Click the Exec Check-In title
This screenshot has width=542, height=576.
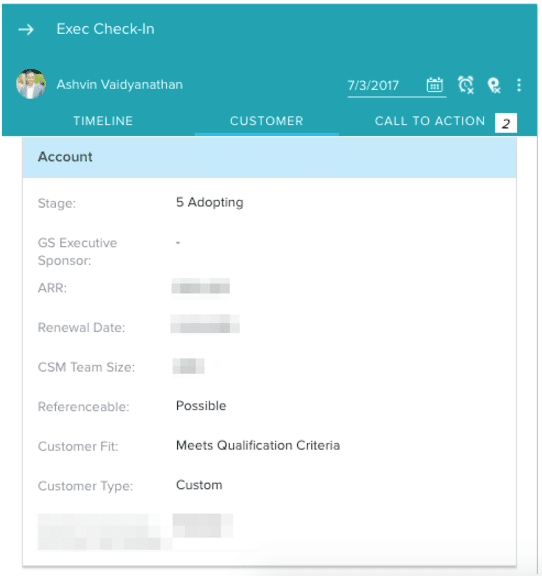(x=105, y=29)
